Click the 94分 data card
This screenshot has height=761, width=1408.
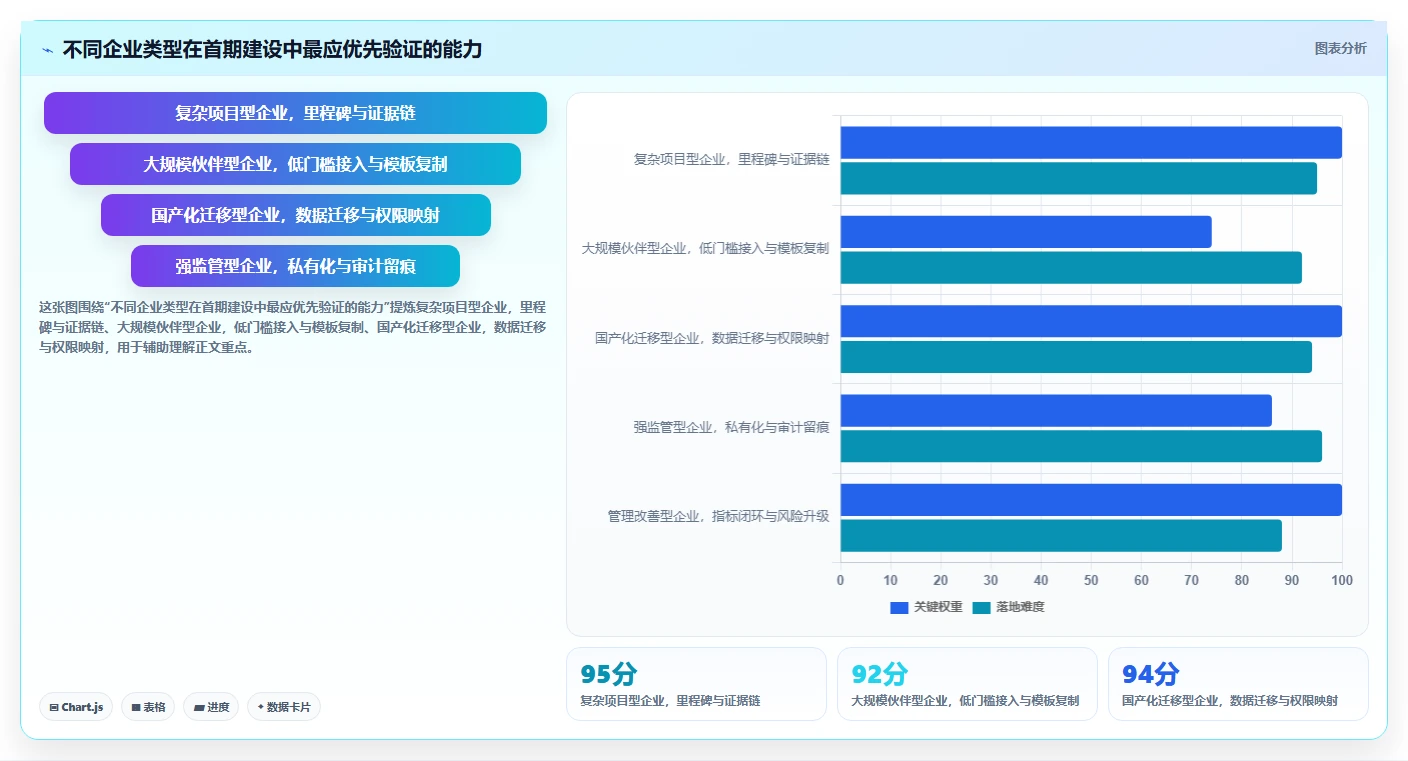pos(1238,684)
